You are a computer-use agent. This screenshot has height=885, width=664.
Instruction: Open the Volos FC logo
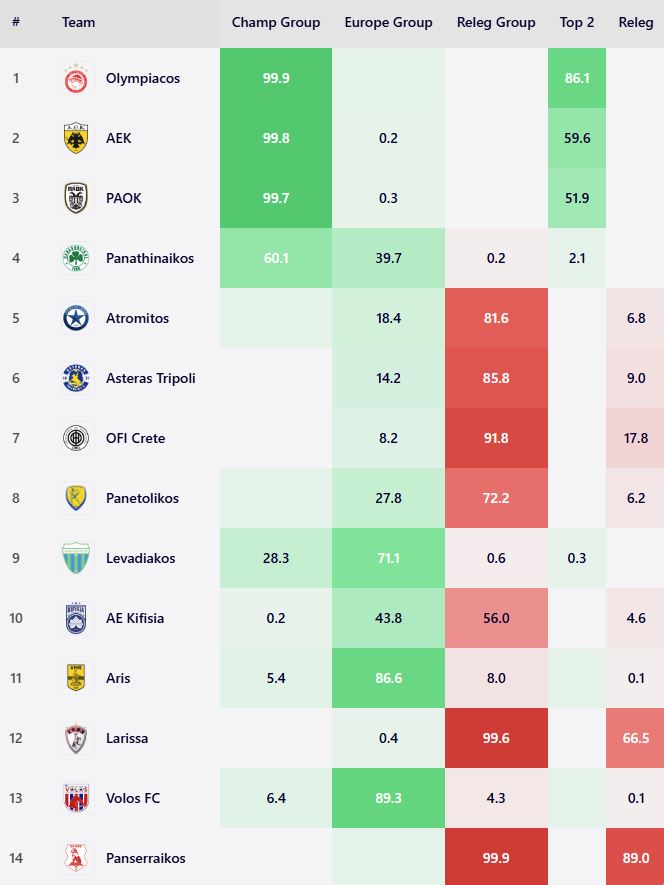click(76, 798)
